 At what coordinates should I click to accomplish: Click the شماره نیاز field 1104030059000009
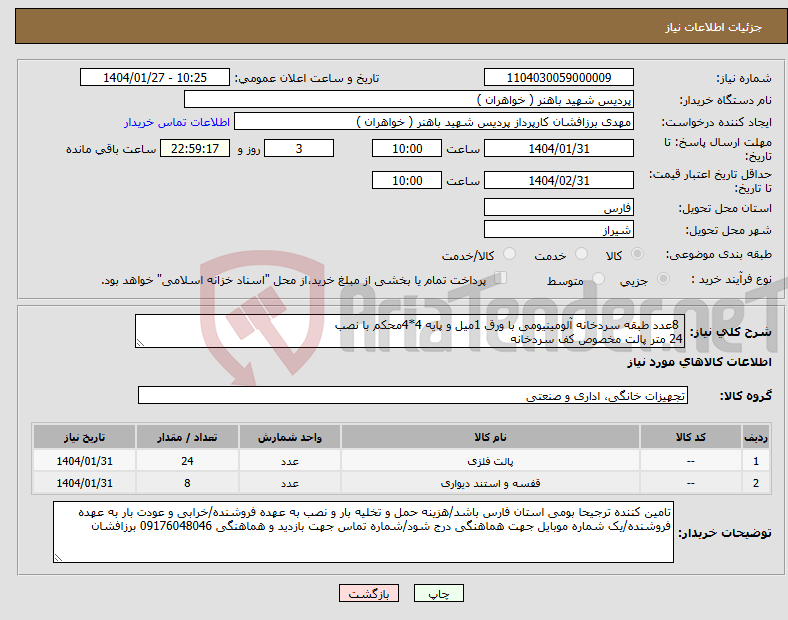[x=559, y=78]
